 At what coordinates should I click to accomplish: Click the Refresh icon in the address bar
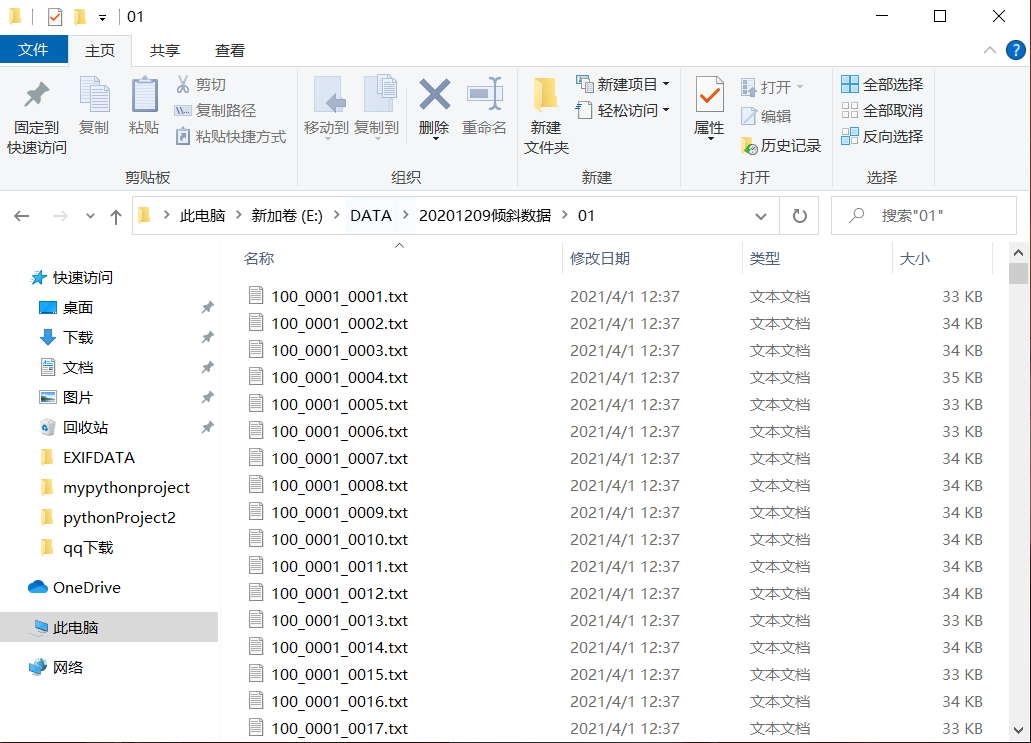(x=799, y=215)
